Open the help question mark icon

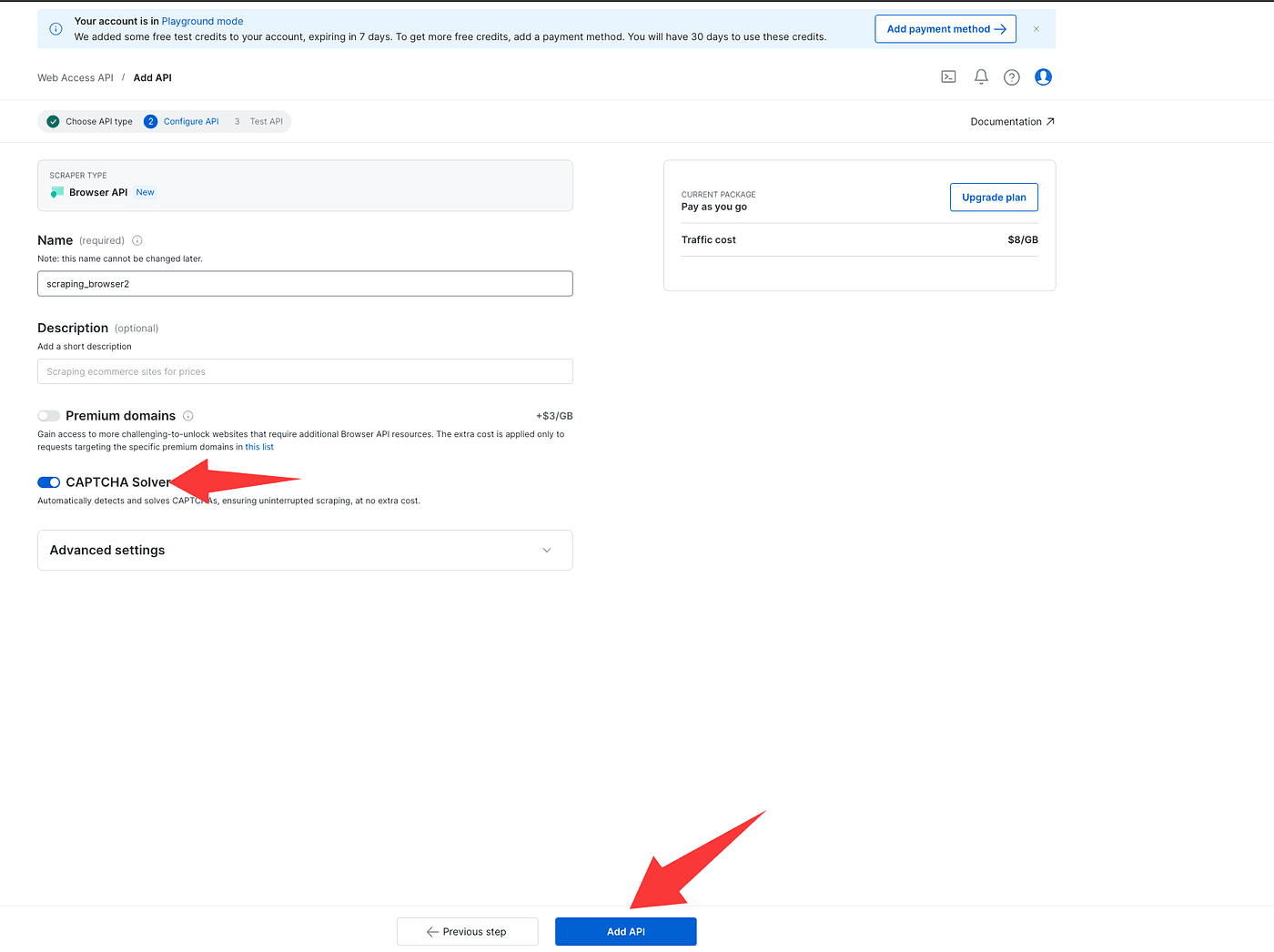tap(1011, 77)
